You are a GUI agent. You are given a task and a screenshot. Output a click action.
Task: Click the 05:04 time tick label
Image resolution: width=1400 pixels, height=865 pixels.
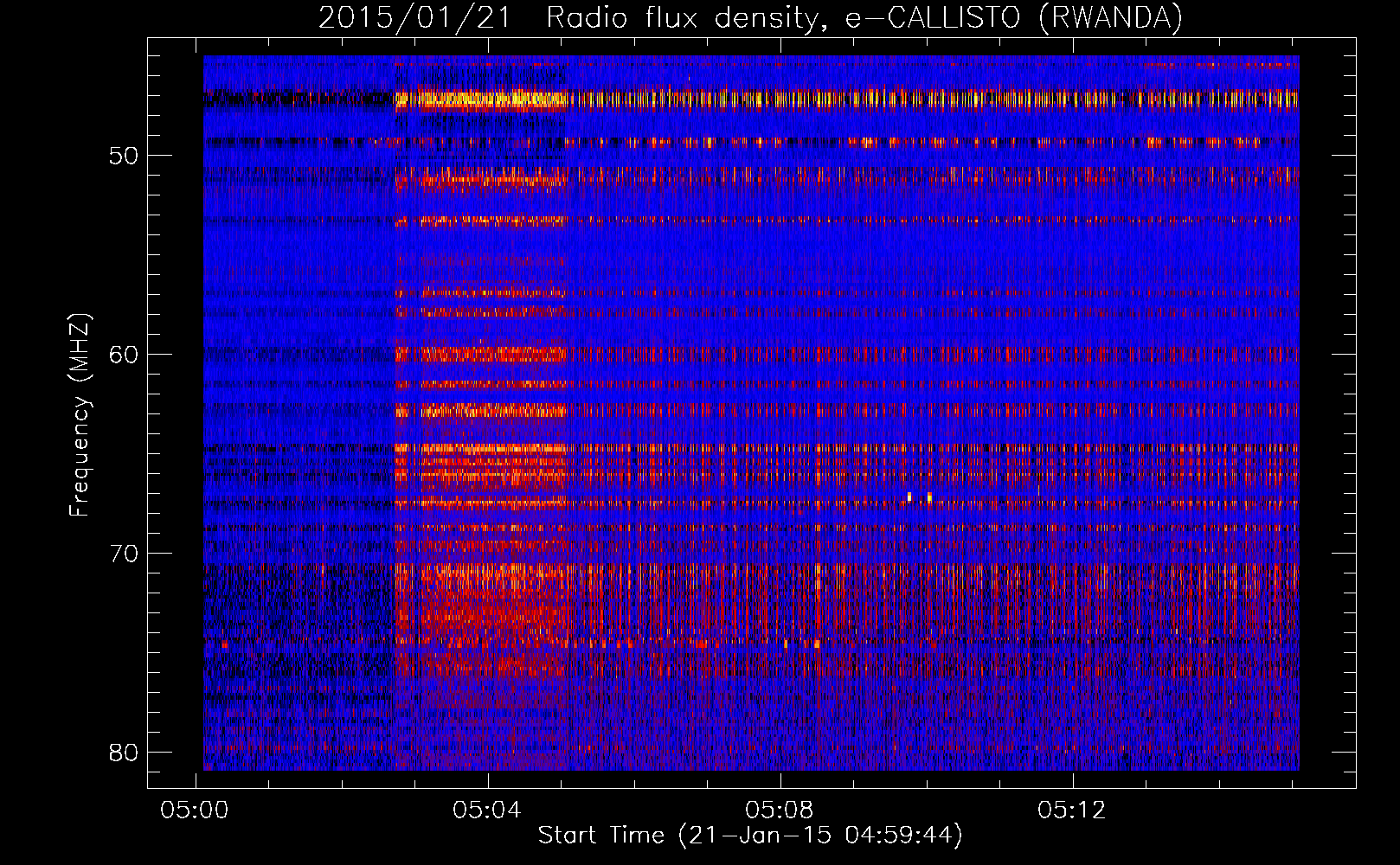[487, 811]
